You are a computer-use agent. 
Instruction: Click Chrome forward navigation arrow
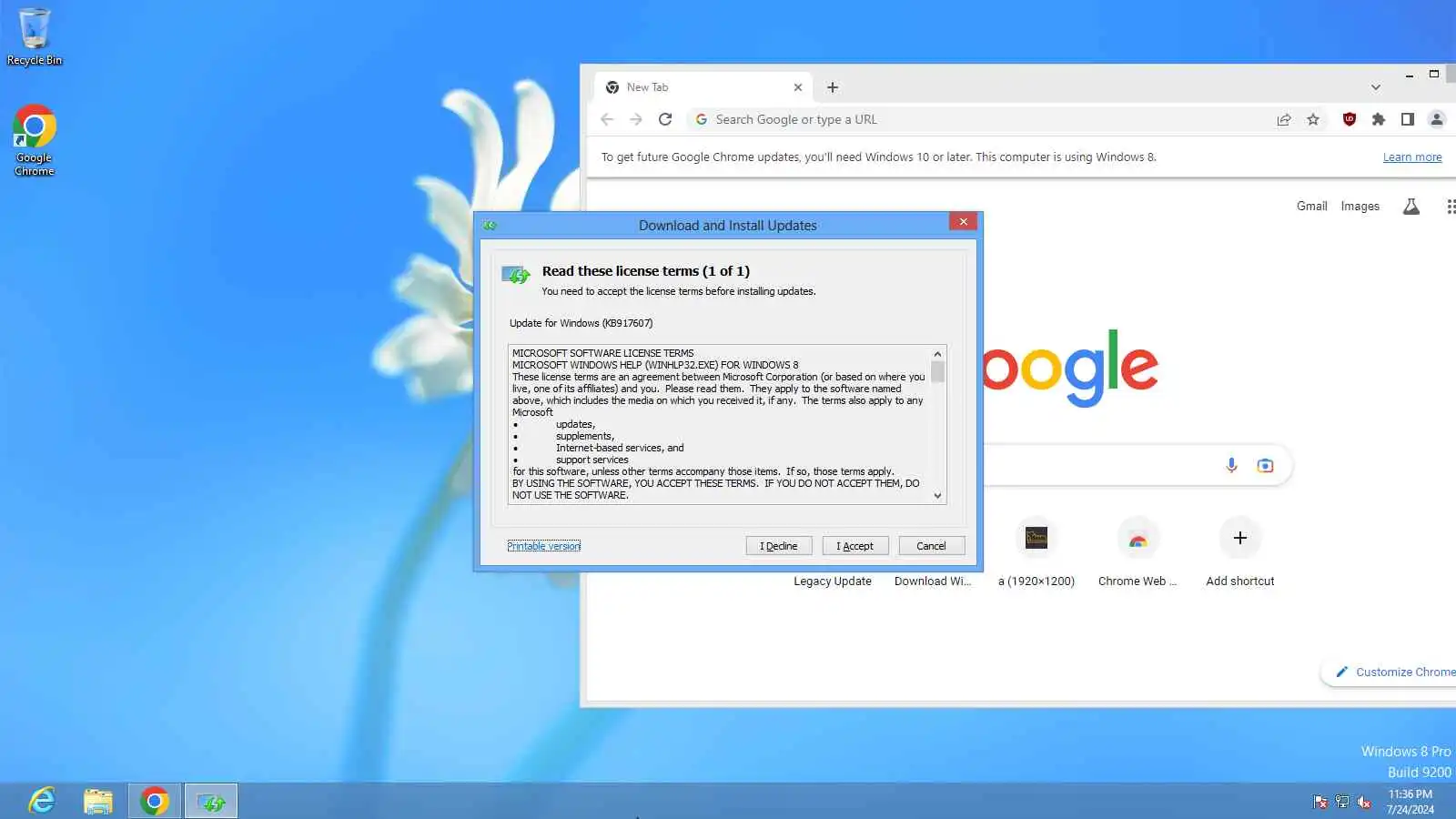pos(636,119)
